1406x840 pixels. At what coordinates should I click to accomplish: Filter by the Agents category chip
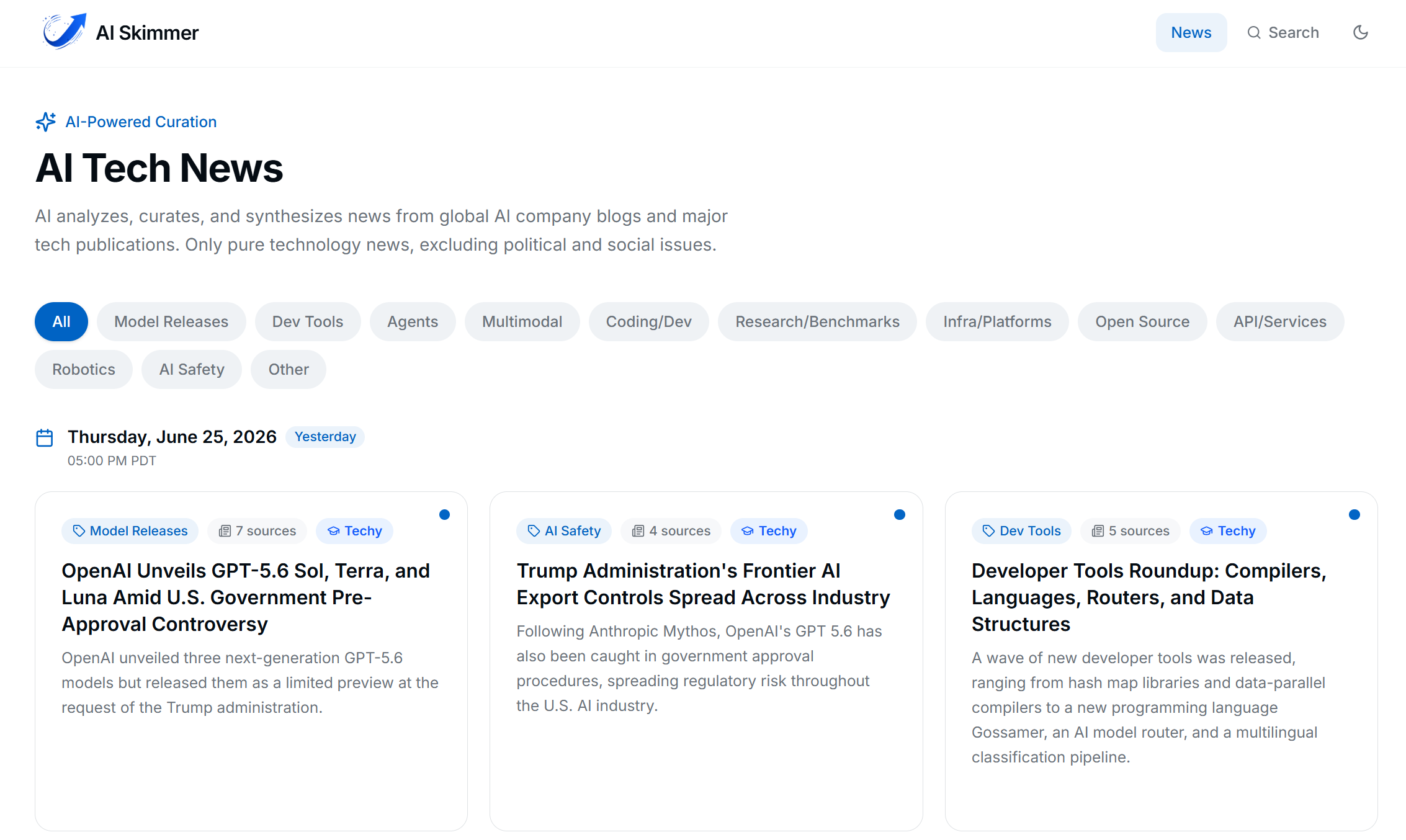[x=413, y=321]
